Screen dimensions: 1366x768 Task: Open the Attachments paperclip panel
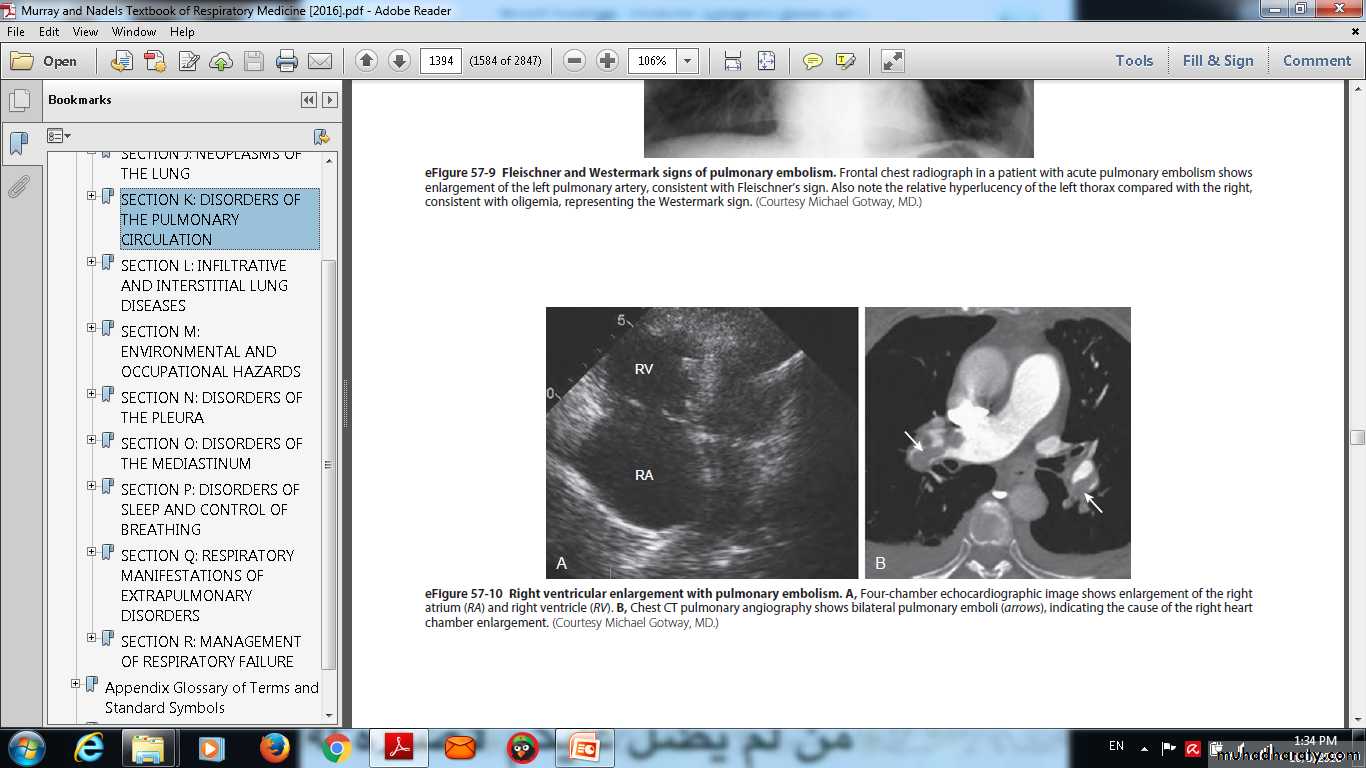[18, 187]
